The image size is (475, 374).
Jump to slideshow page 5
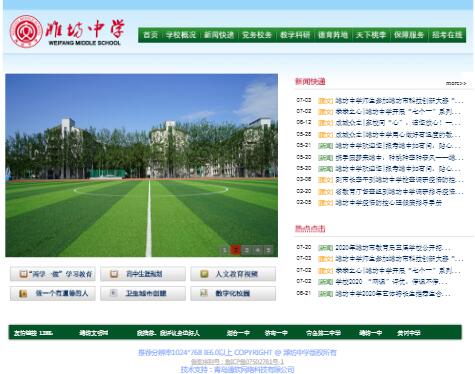268,250
